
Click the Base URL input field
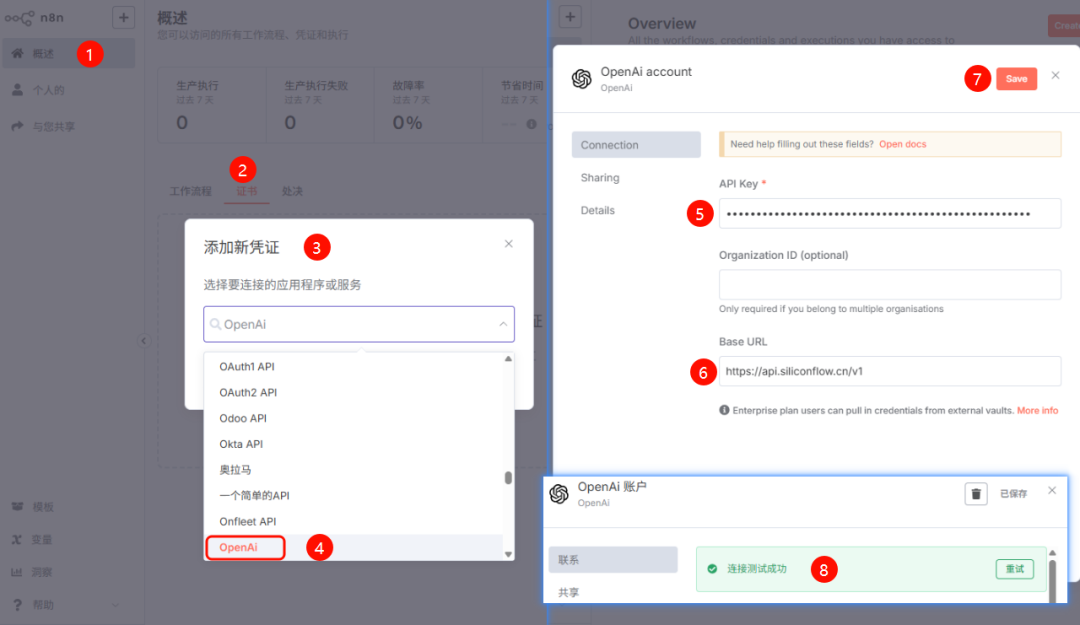(x=890, y=371)
